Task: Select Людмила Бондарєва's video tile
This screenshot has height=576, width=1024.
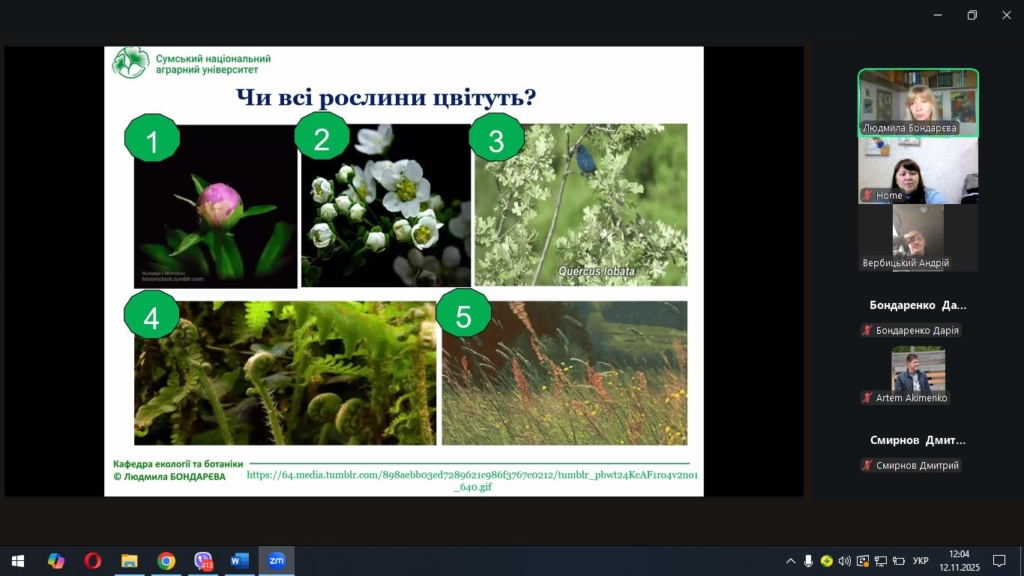Action: pyautogui.click(x=918, y=103)
